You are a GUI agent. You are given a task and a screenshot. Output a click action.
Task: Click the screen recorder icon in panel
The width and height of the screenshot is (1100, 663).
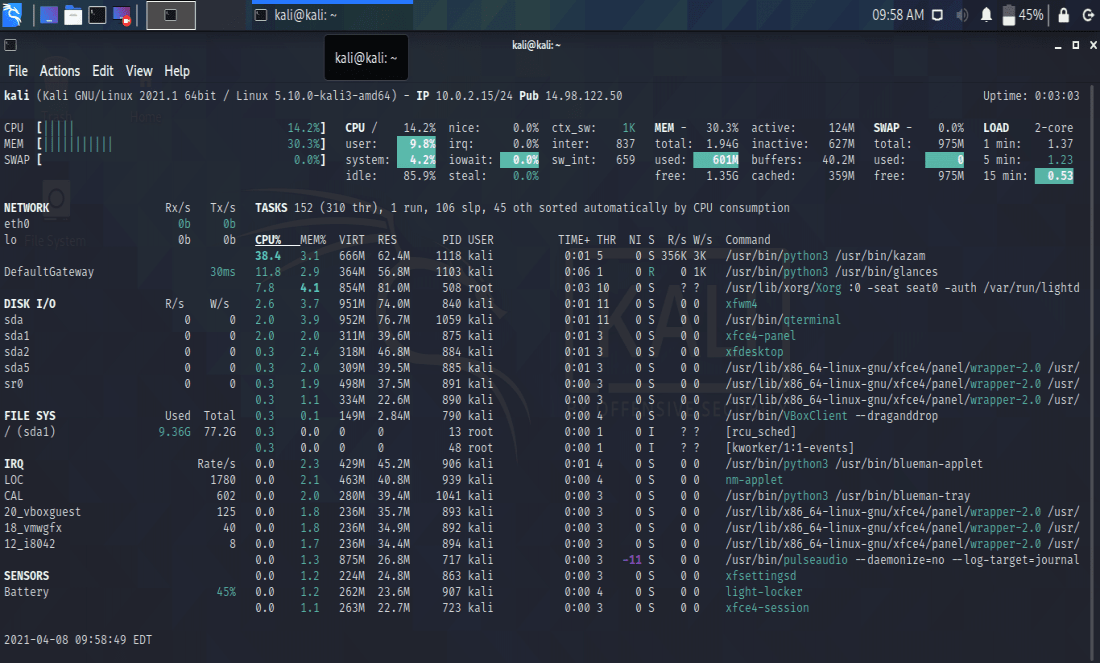coord(122,15)
